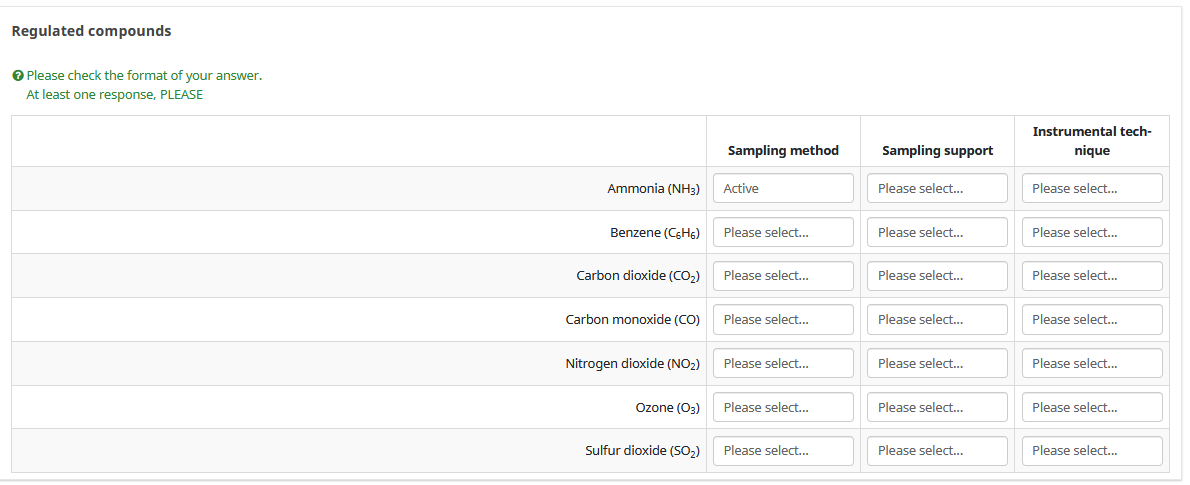This screenshot has width=1190, height=485.
Task: Open Ammonia sampling method dropdown showing Active
Action: click(783, 188)
